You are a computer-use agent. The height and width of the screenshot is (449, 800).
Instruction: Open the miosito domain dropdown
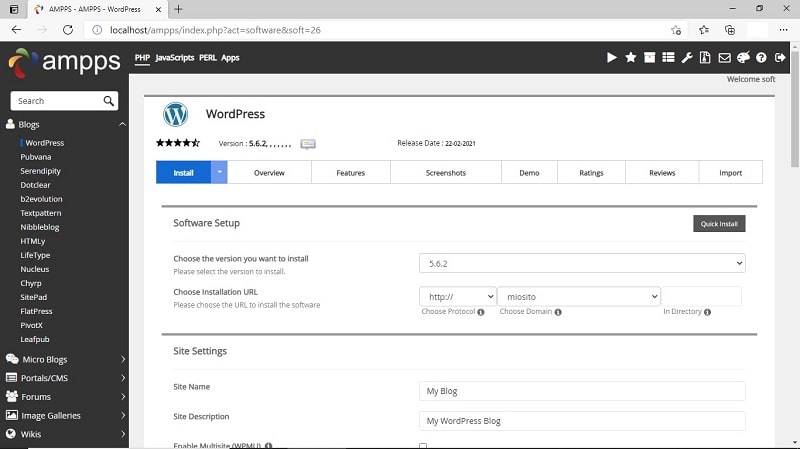click(x=579, y=296)
